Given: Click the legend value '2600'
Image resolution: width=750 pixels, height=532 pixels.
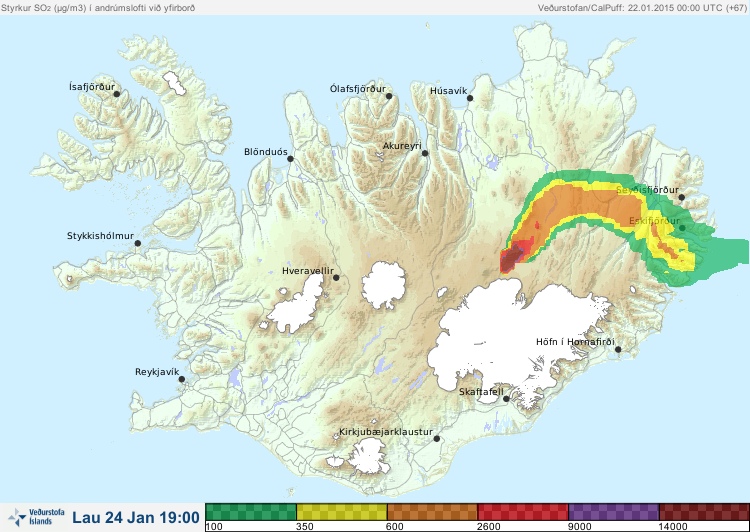Looking at the screenshot, I should coord(489,527).
